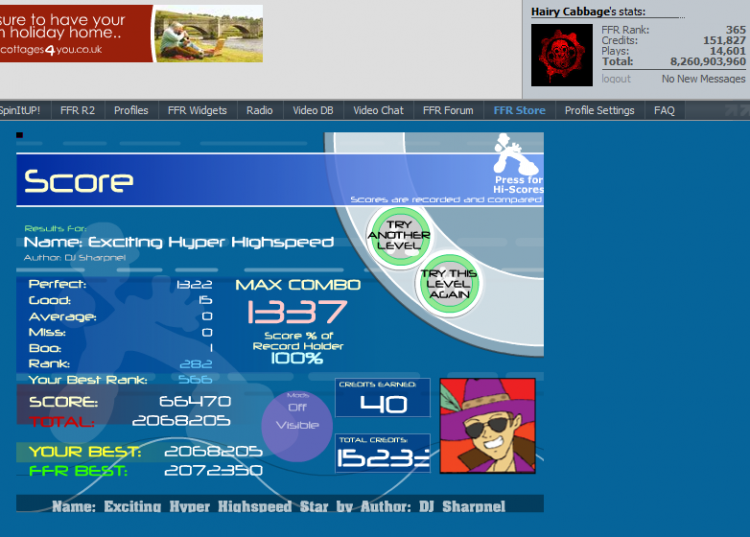Check No New Messages link
Viewport: 750px width, 537px height.
703,79
